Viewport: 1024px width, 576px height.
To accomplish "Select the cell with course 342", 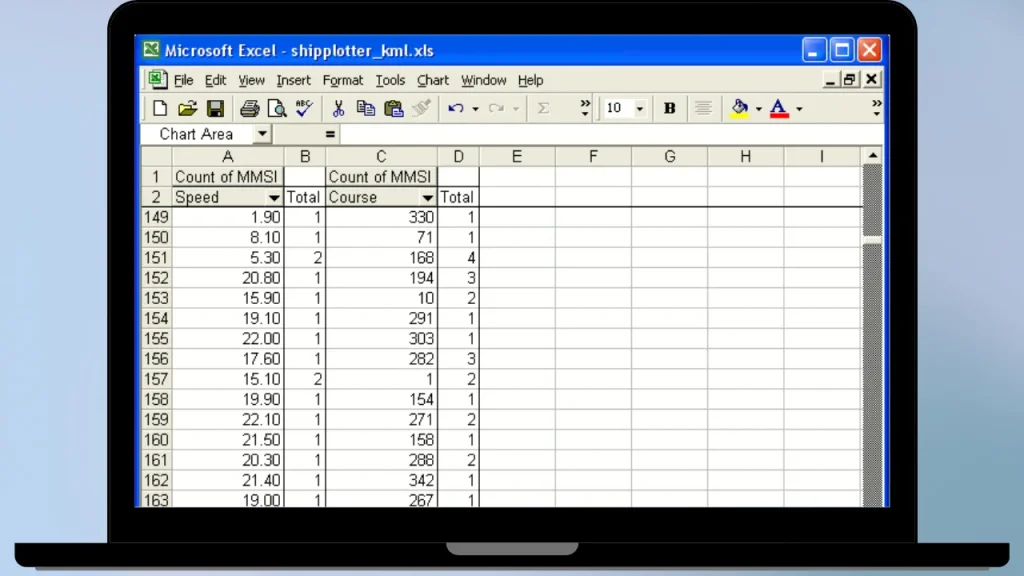I will [x=381, y=481].
